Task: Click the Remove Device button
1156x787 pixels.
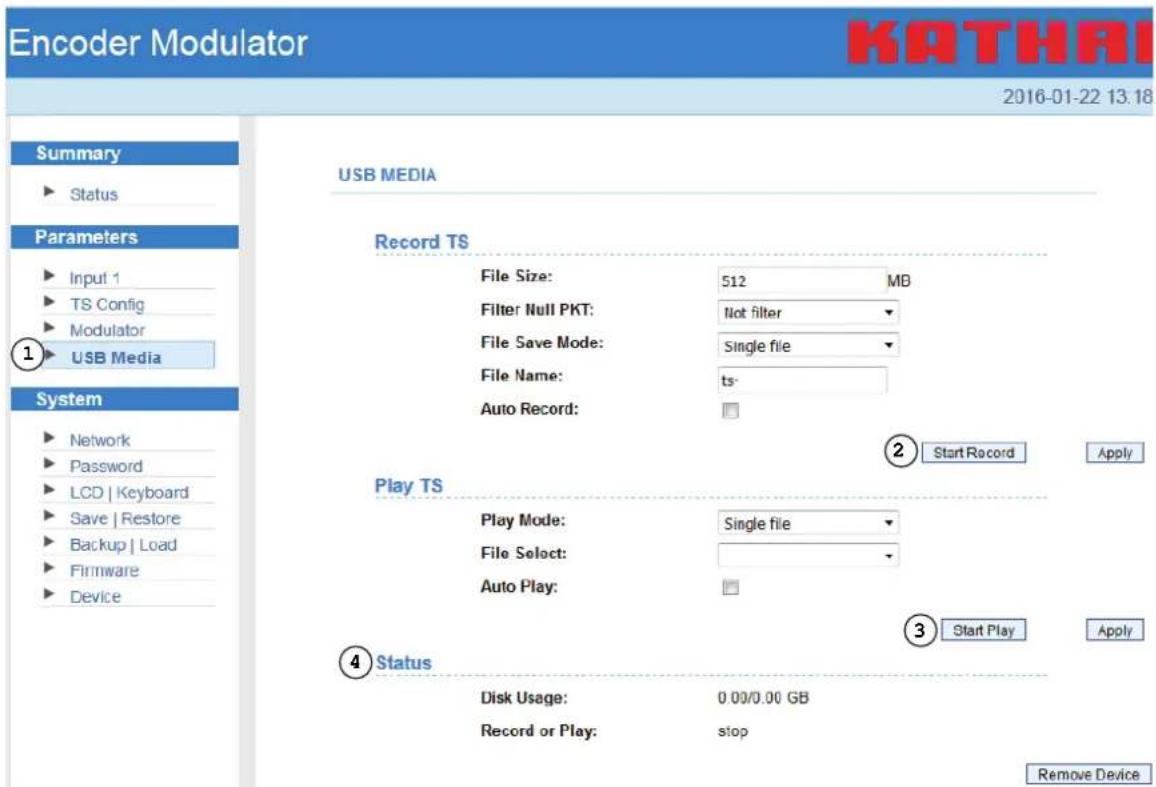Action: click(x=1088, y=774)
